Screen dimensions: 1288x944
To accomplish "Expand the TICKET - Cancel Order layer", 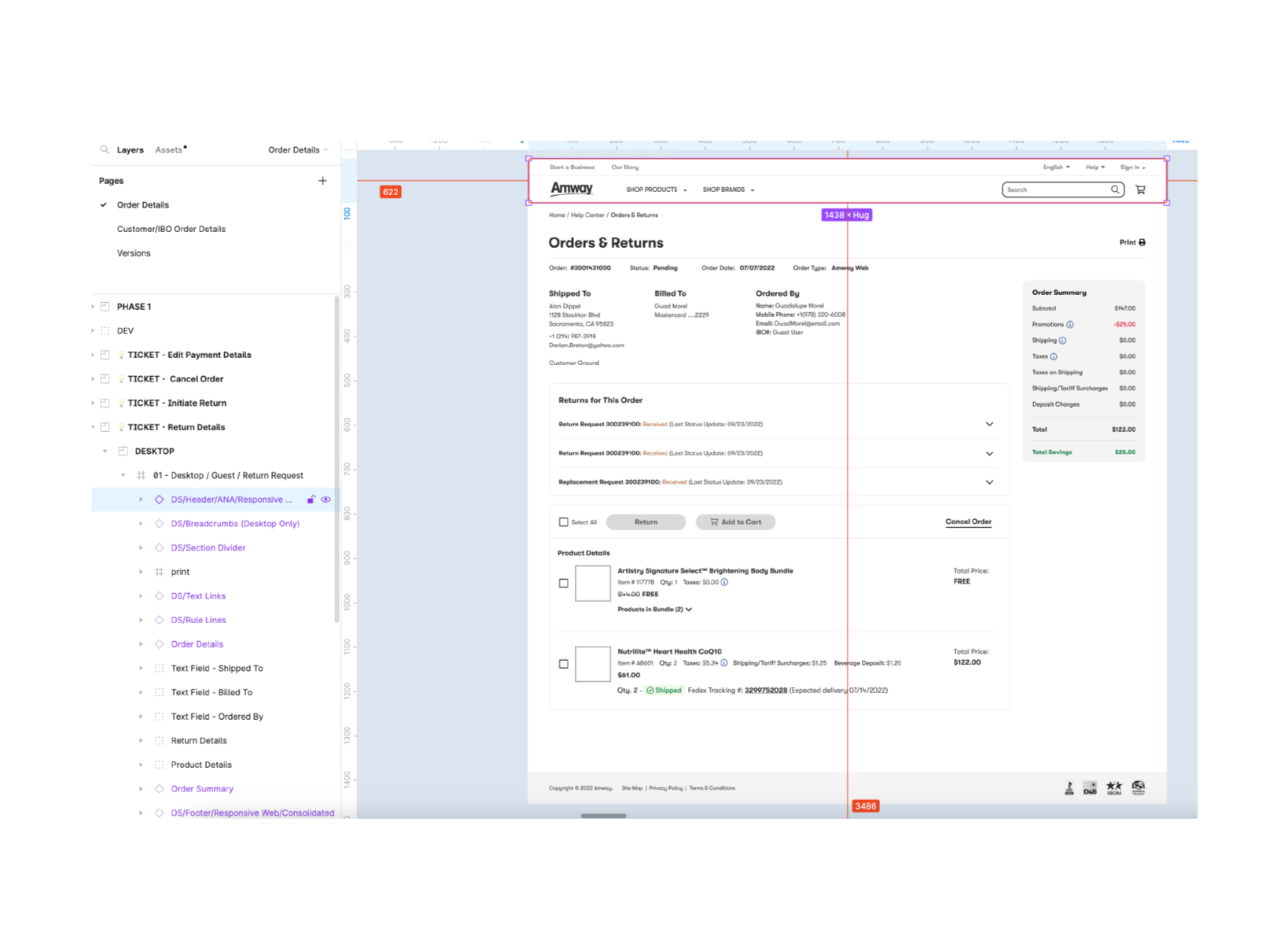I will pos(93,379).
